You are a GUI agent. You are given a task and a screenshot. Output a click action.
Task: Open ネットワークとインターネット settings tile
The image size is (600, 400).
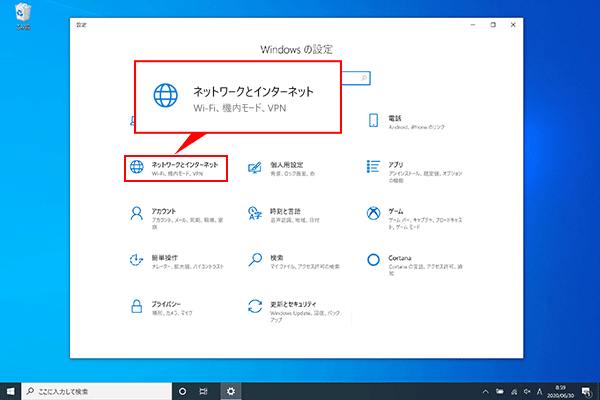click(175, 167)
